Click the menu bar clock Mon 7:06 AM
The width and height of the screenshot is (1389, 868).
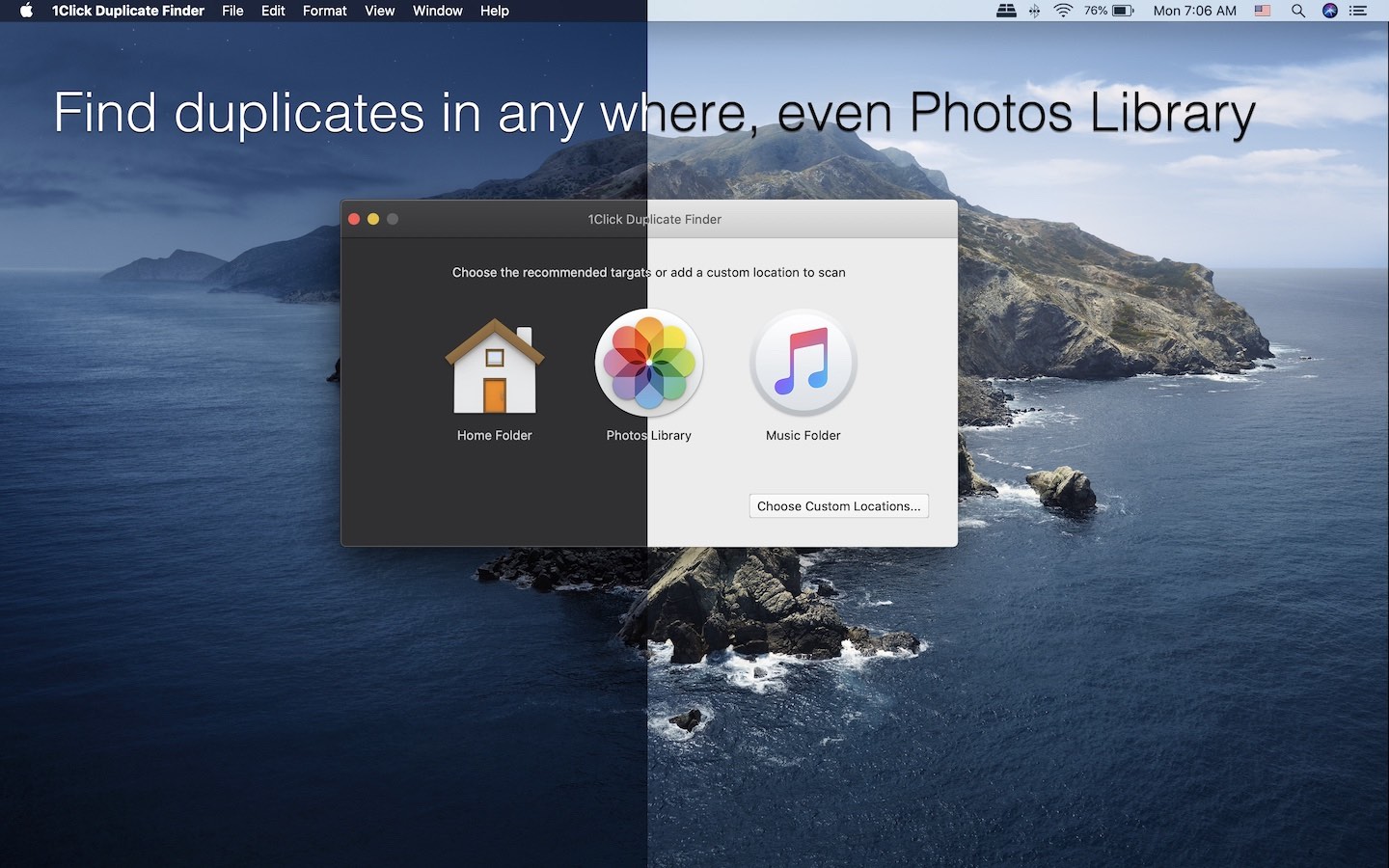[1195, 11]
